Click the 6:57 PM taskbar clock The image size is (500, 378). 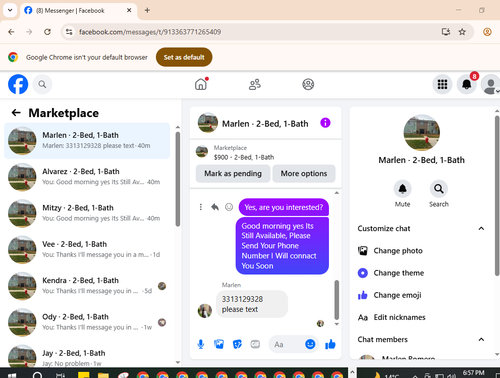(473, 373)
